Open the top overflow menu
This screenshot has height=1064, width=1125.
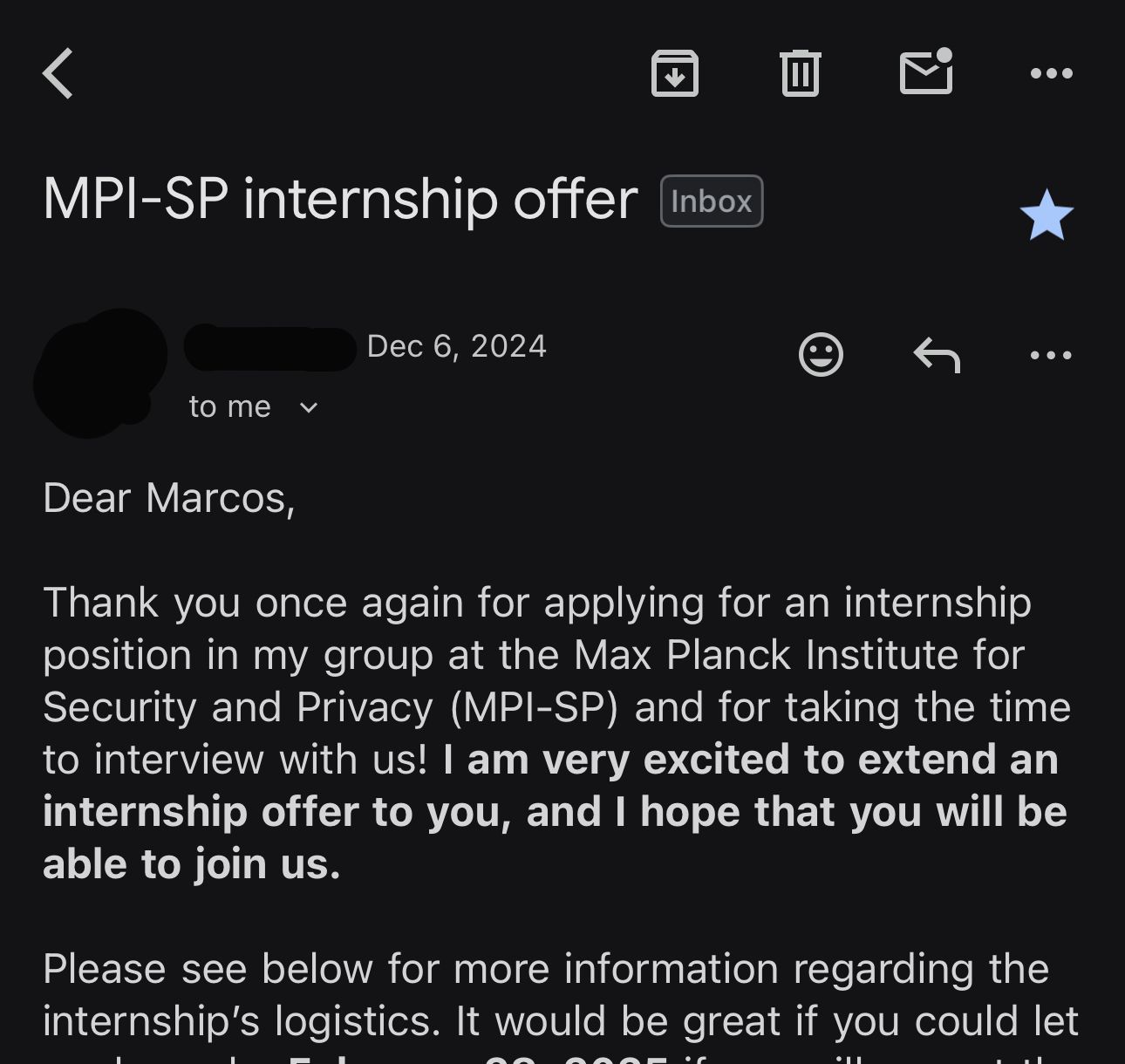pyautogui.click(x=1051, y=73)
